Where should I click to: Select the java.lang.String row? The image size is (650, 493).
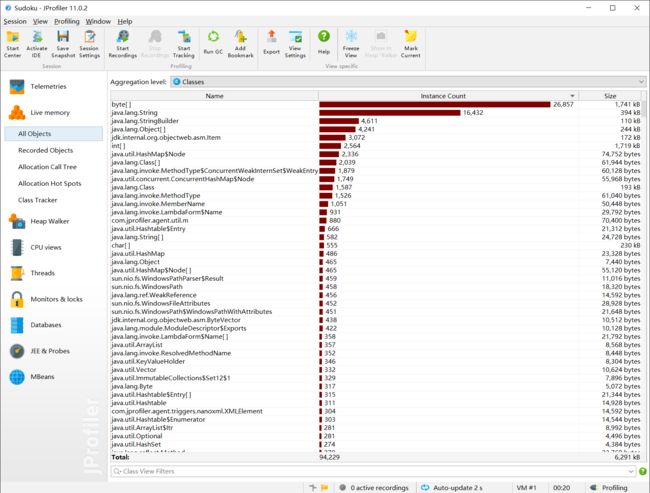click(x=376, y=113)
